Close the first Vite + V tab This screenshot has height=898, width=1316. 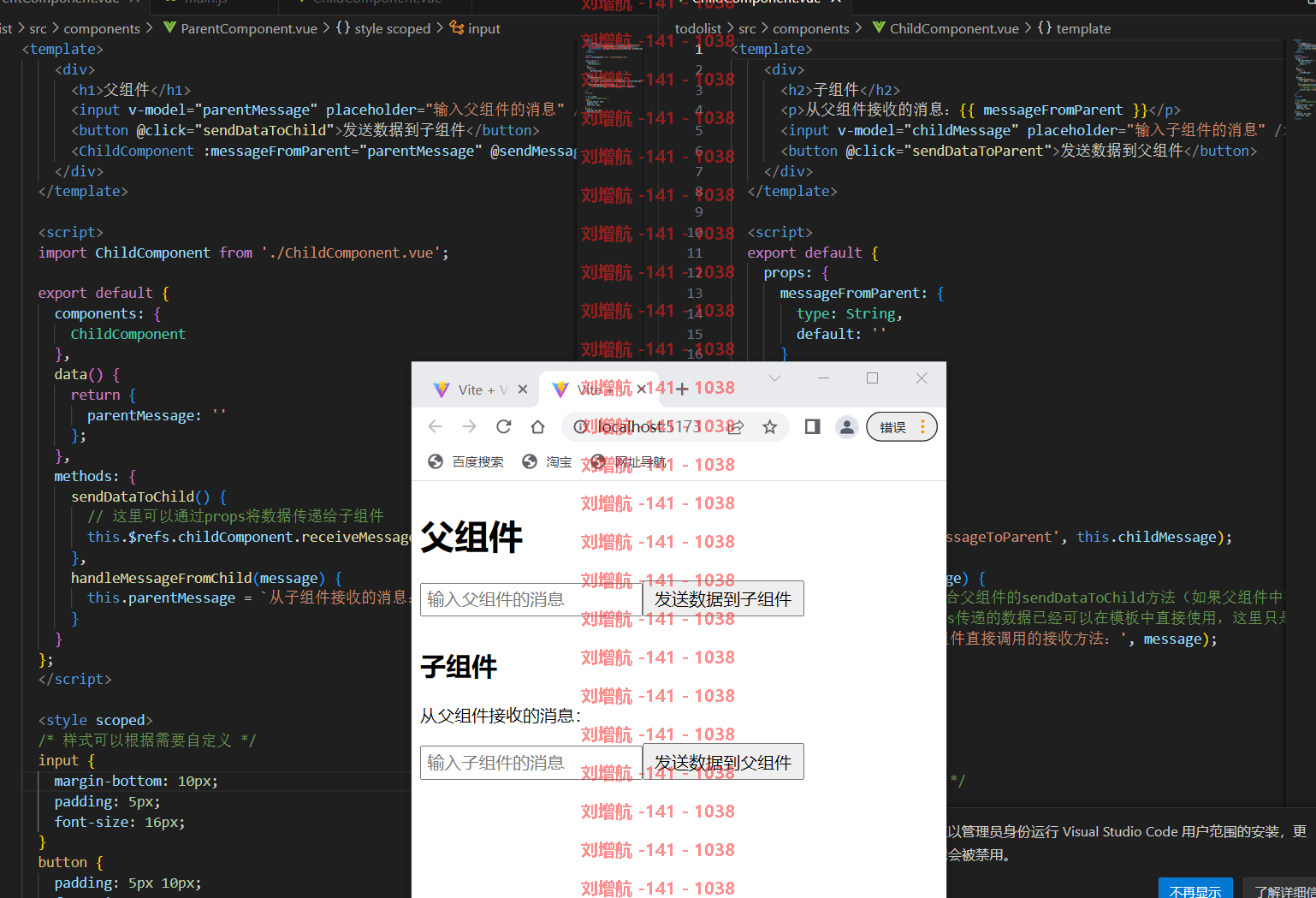coord(523,390)
